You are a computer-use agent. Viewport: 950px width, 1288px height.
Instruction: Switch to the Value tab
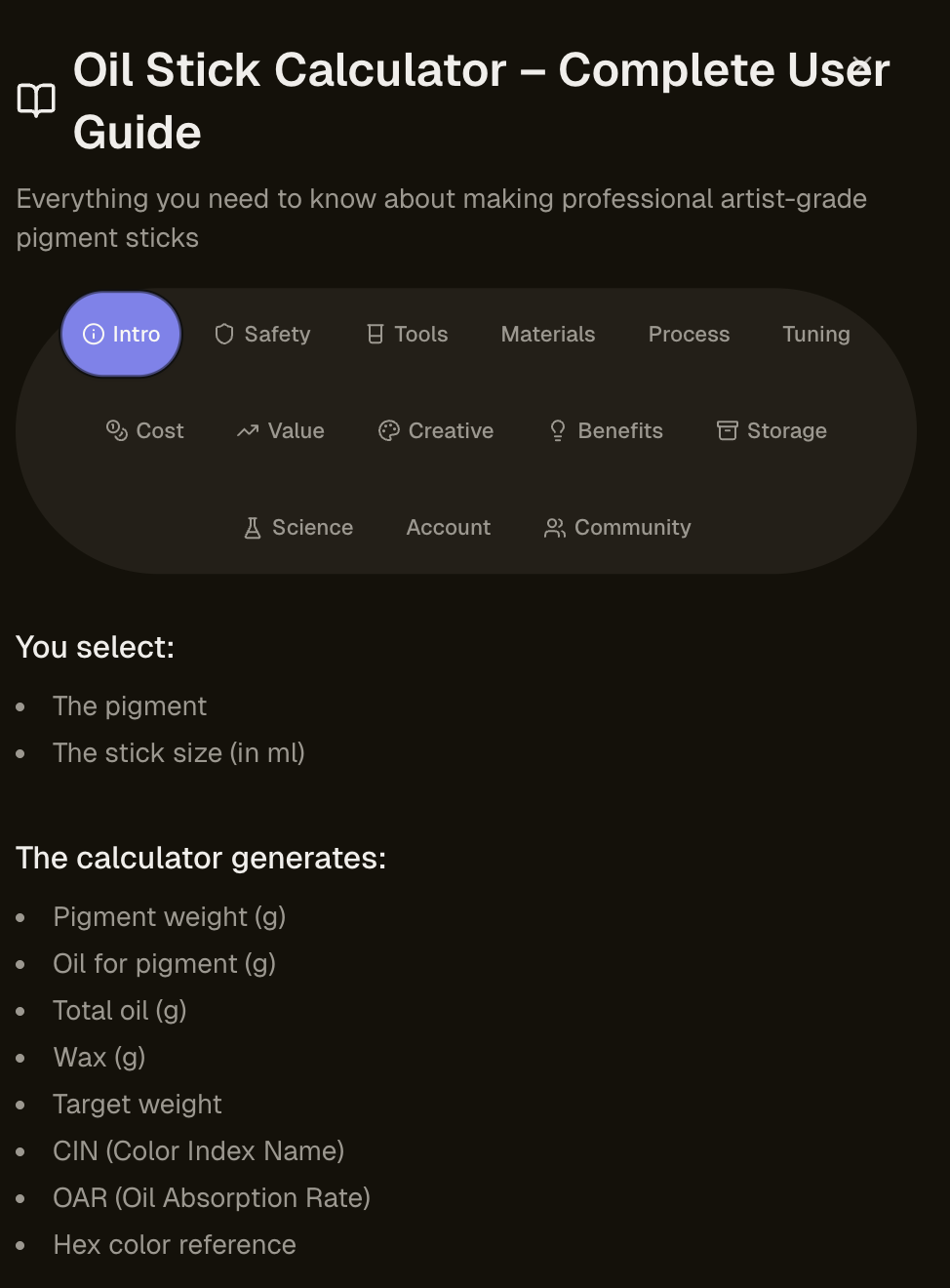coord(280,430)
